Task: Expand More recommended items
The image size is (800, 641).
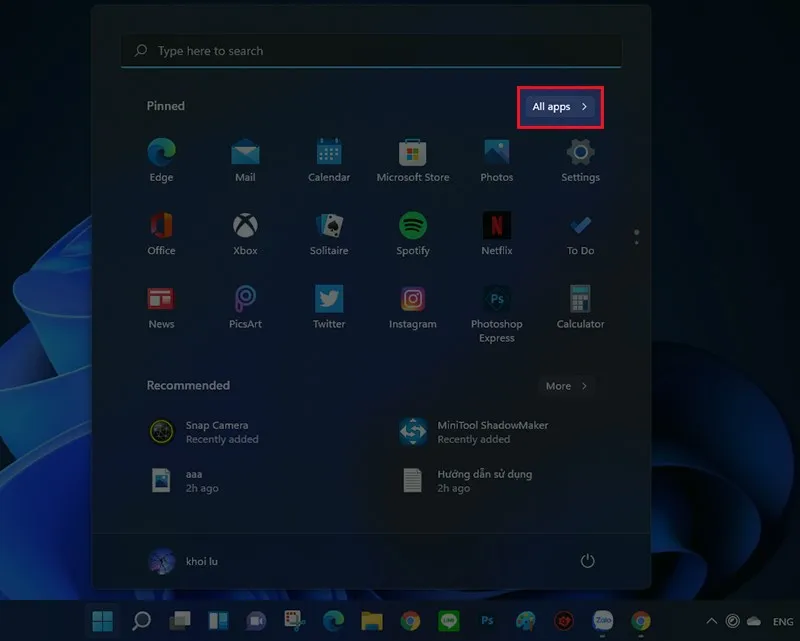Action: coord(566,385)
